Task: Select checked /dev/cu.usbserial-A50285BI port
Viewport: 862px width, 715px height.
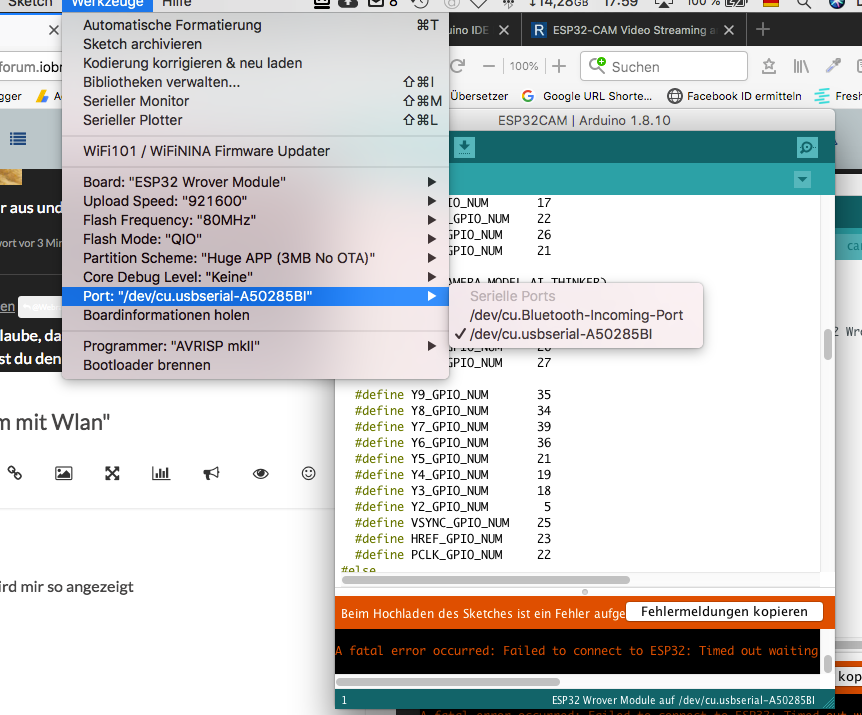Action: tap(576, 334)
